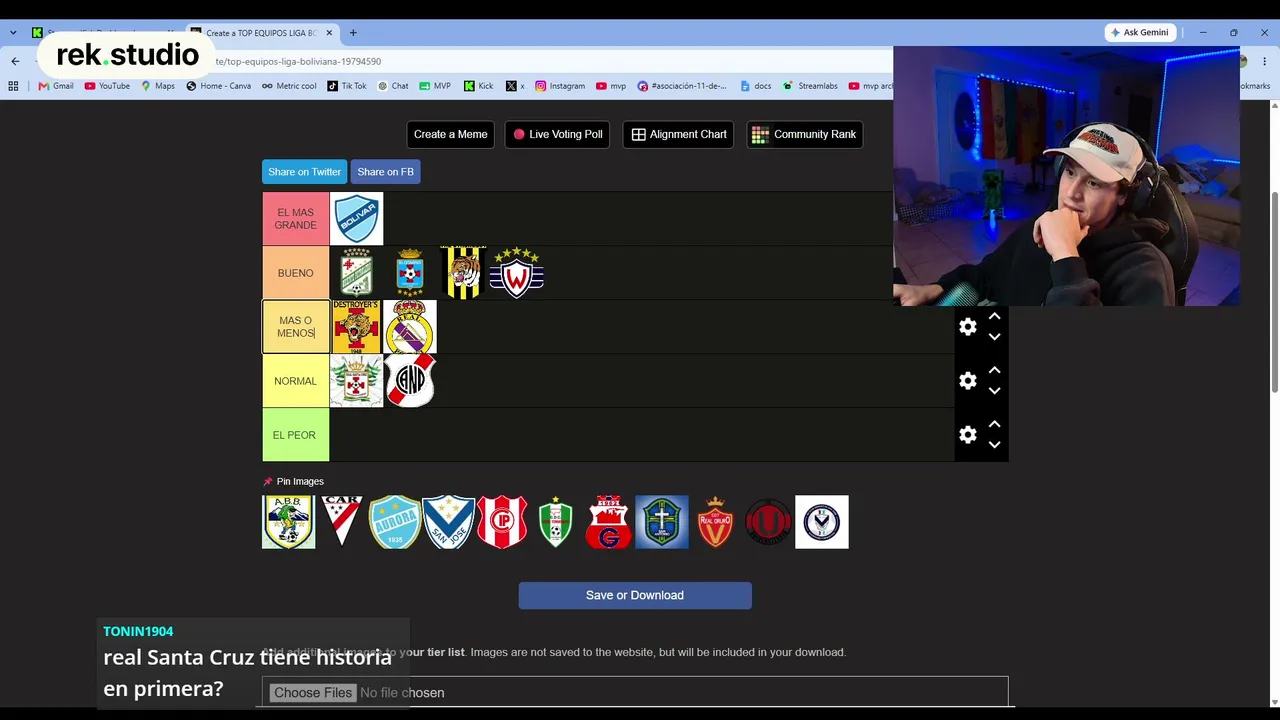Pick the red-black circular U crest from pool
Screen dimensions: 1280x720
(768, 522)
